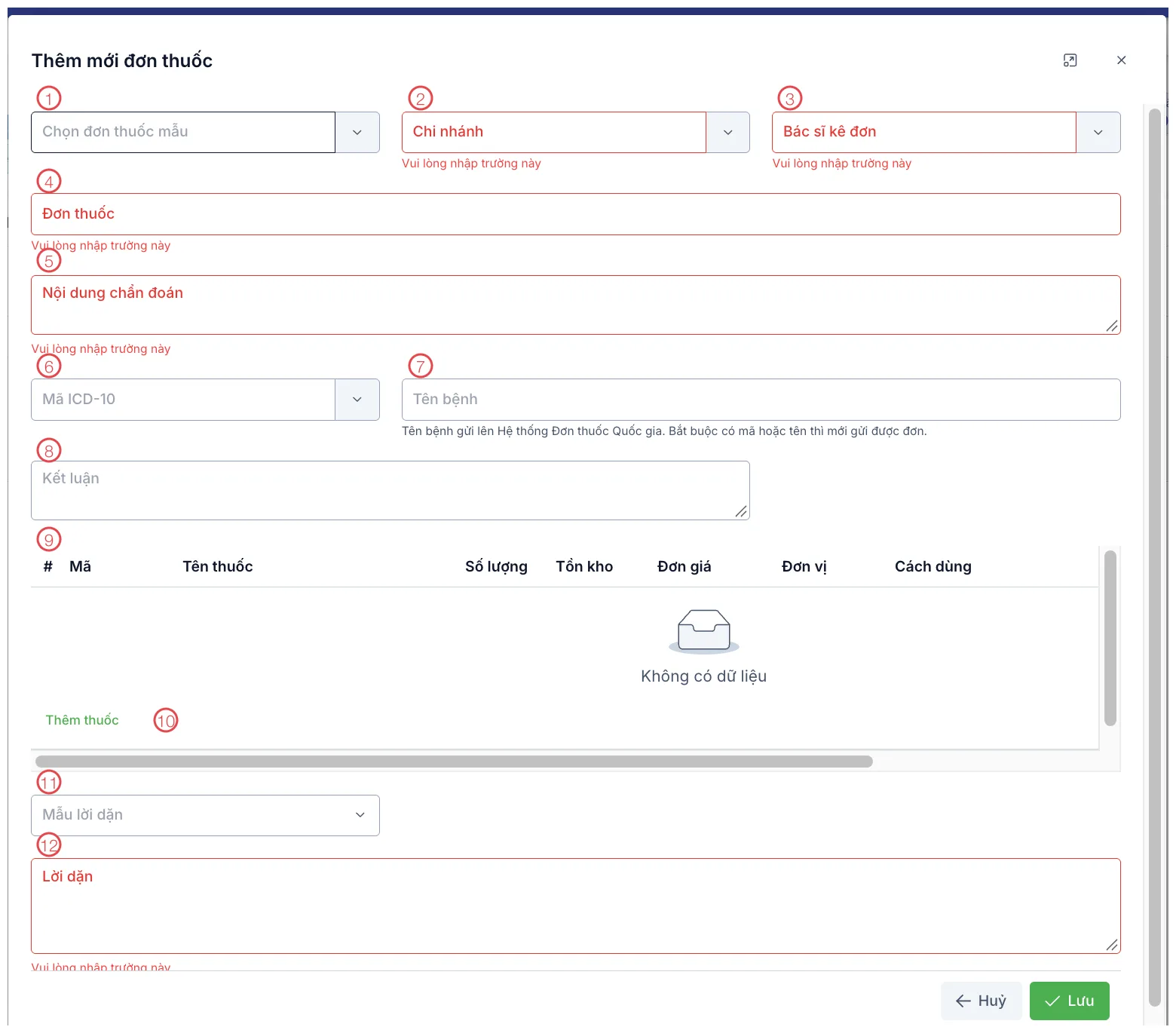Image resolution: width=1176 pixels, height=1033 pixels.
Task: Click the Thêm mới đơn thuốc title
Action: tap(122, 60)
